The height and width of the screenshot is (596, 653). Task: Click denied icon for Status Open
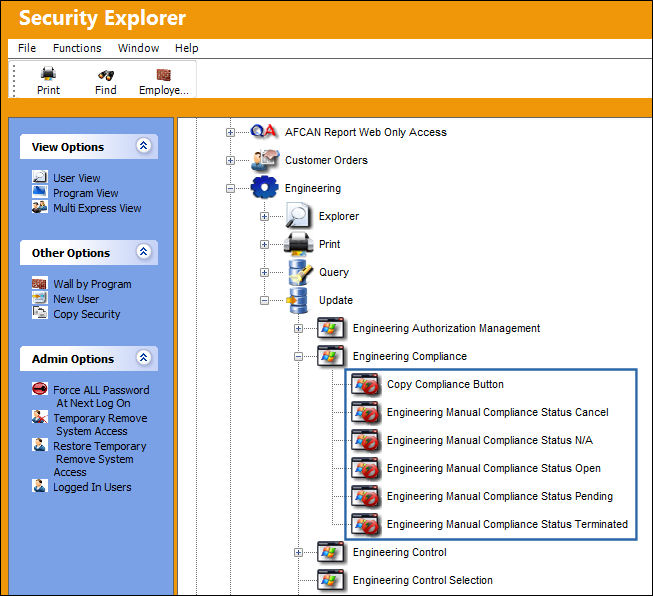tap(365, 468)
